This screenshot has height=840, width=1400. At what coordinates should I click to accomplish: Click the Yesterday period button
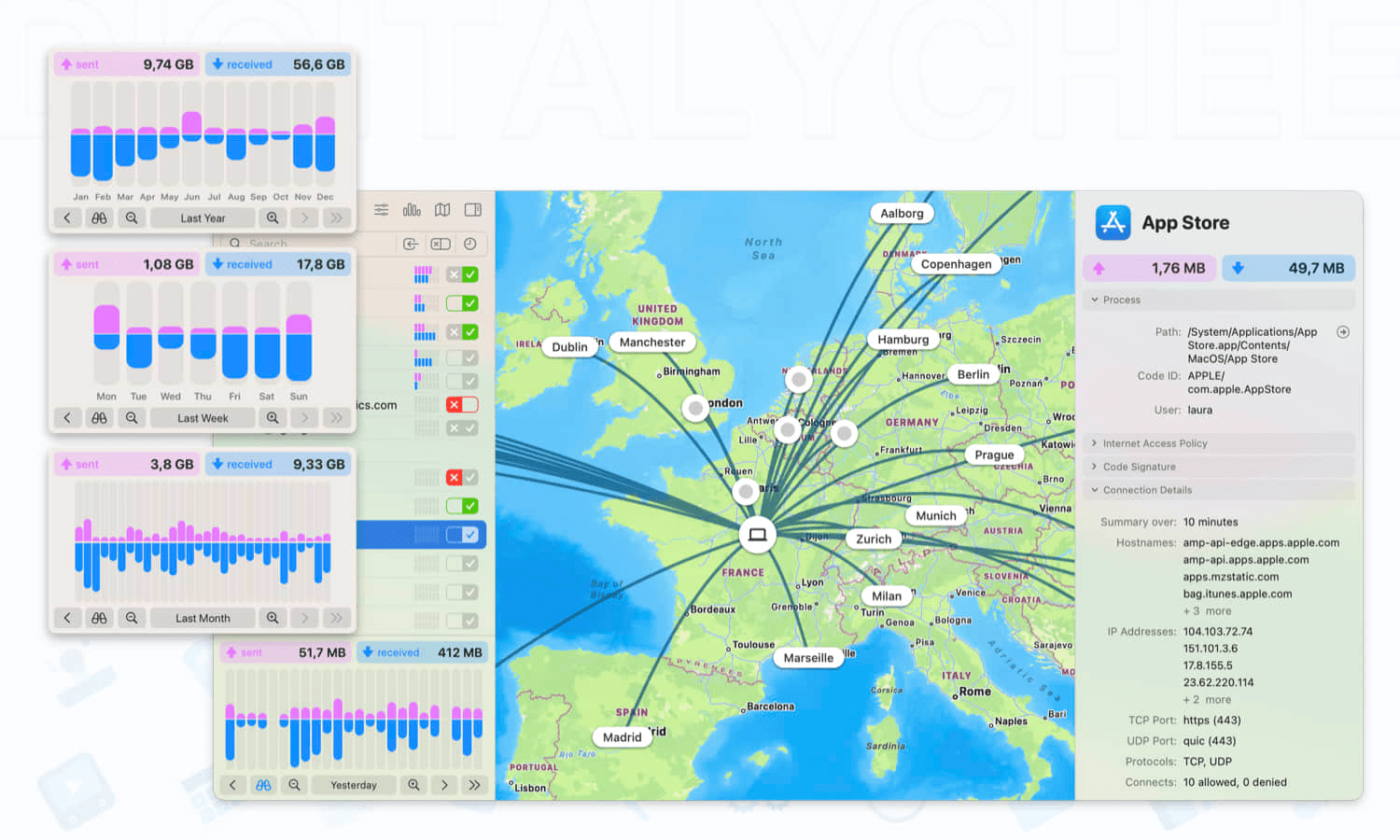click(354, 785)
